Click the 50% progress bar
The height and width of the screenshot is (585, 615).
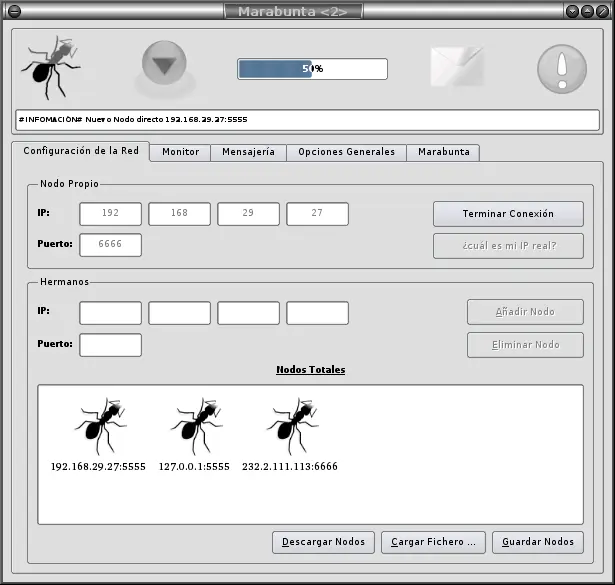[x=312, y=69]
